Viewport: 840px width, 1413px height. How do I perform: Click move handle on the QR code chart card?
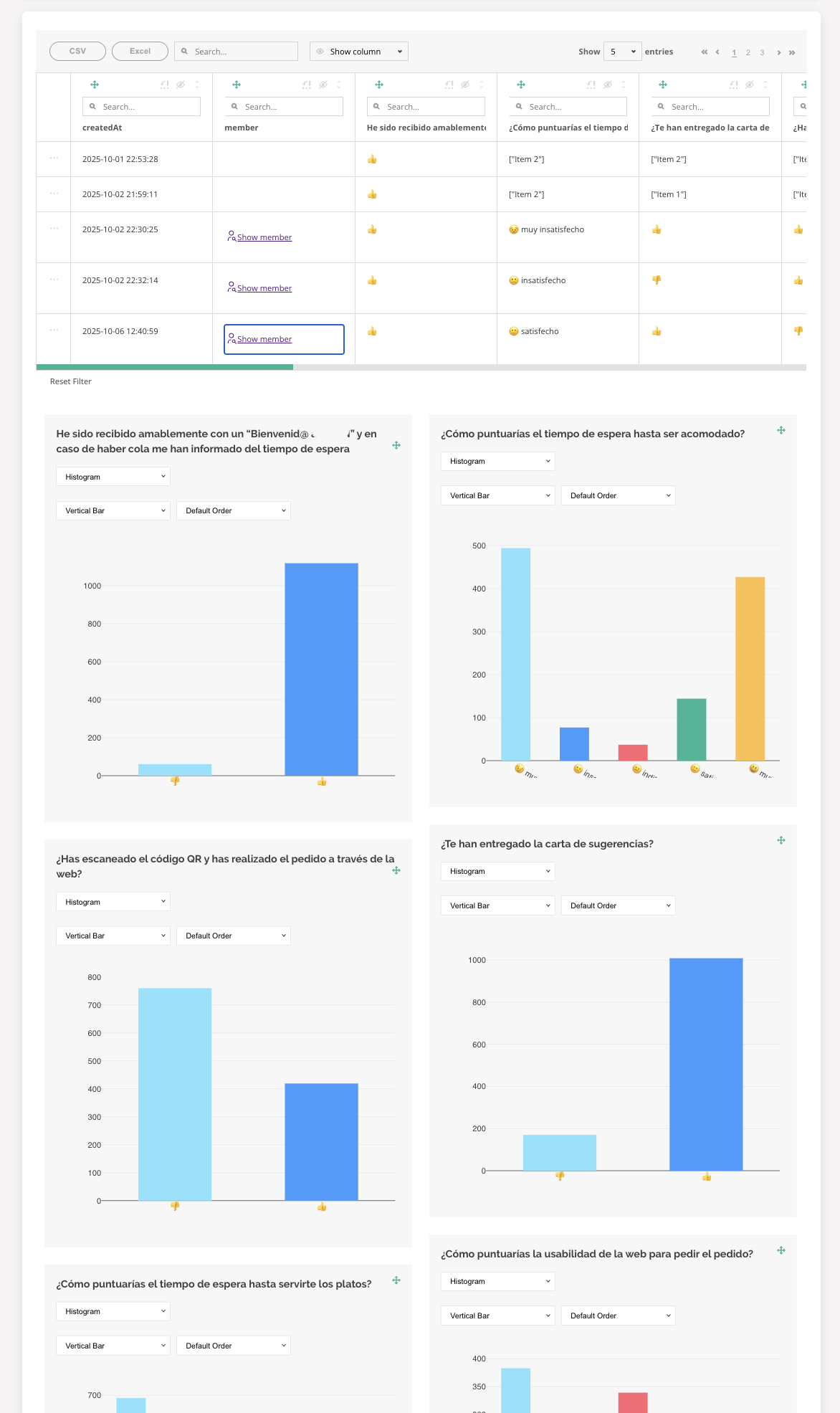[396, 870]
